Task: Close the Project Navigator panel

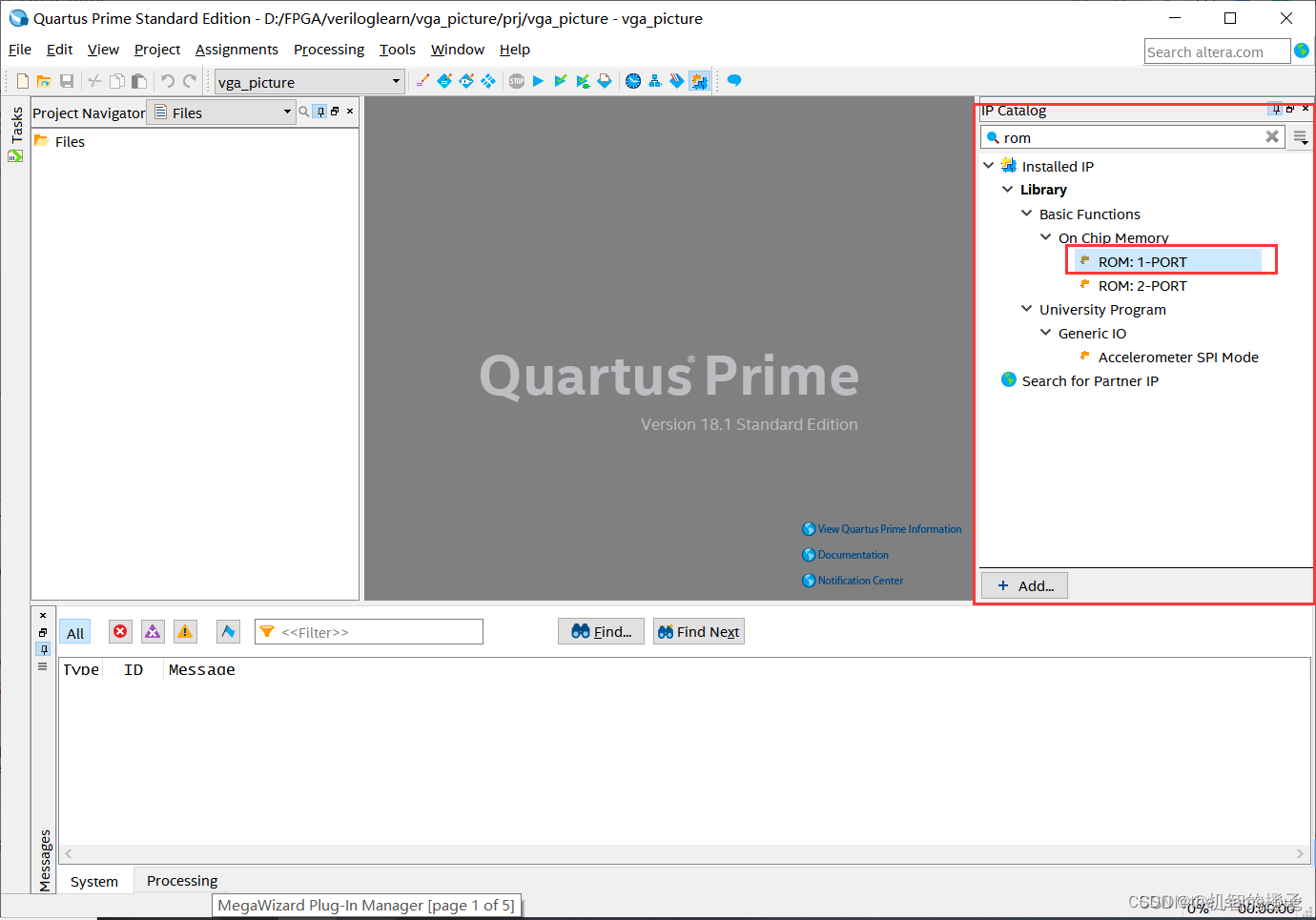Action: [350, 112]
